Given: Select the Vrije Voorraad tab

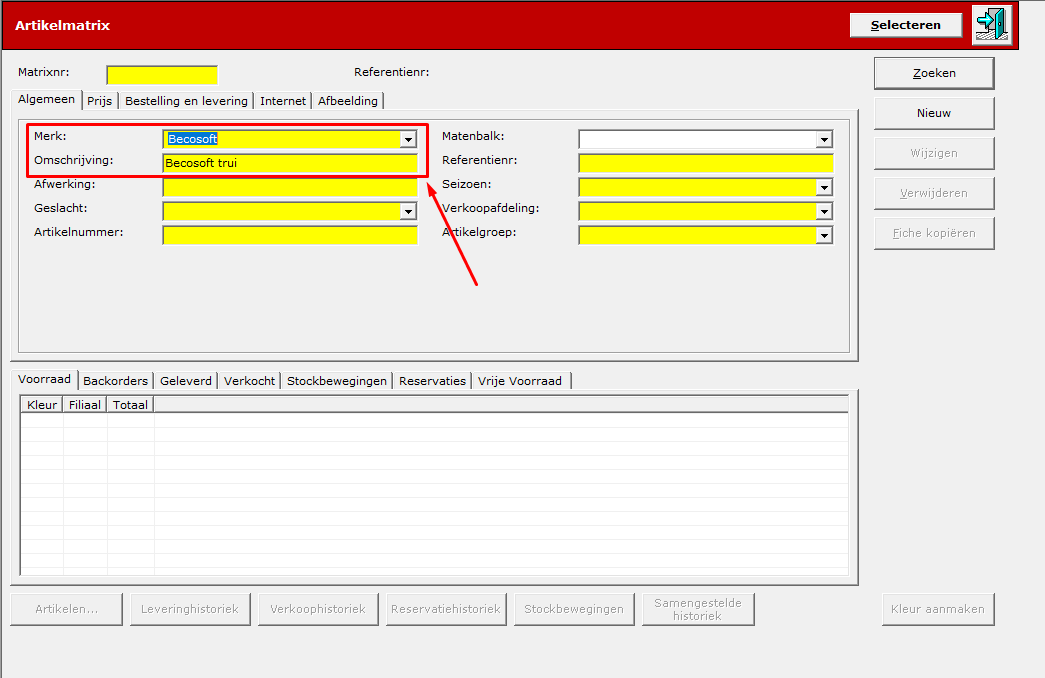Looking at the screenshot, I should coord(520,381).
